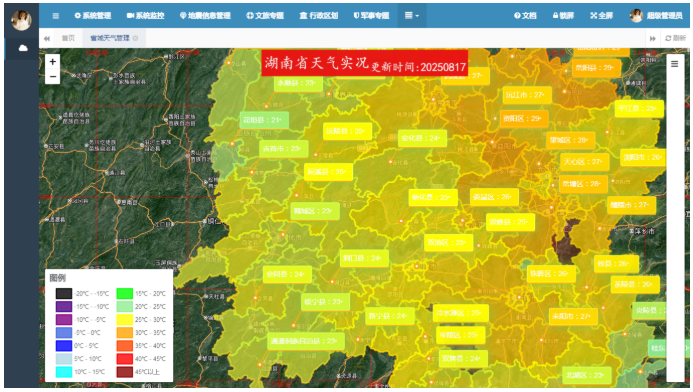Screen dimensions: 693x392
Task: Click the 天心区 : 27 label
Action: coord(585,162)
